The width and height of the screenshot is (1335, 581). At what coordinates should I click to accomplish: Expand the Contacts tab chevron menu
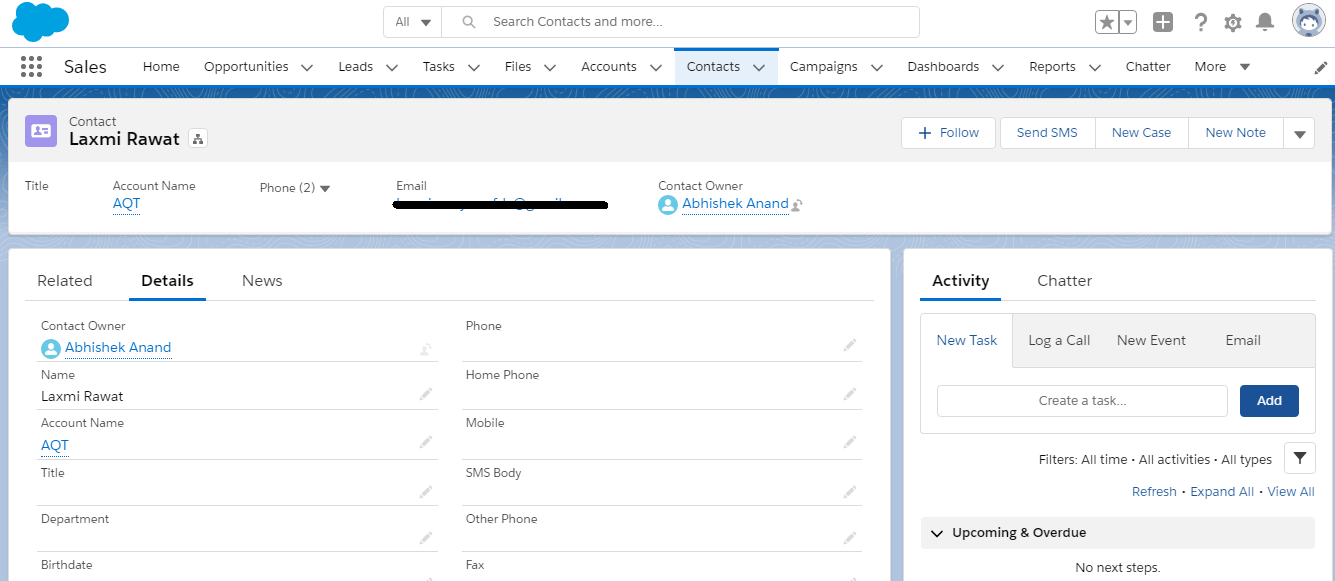[759, 67]
